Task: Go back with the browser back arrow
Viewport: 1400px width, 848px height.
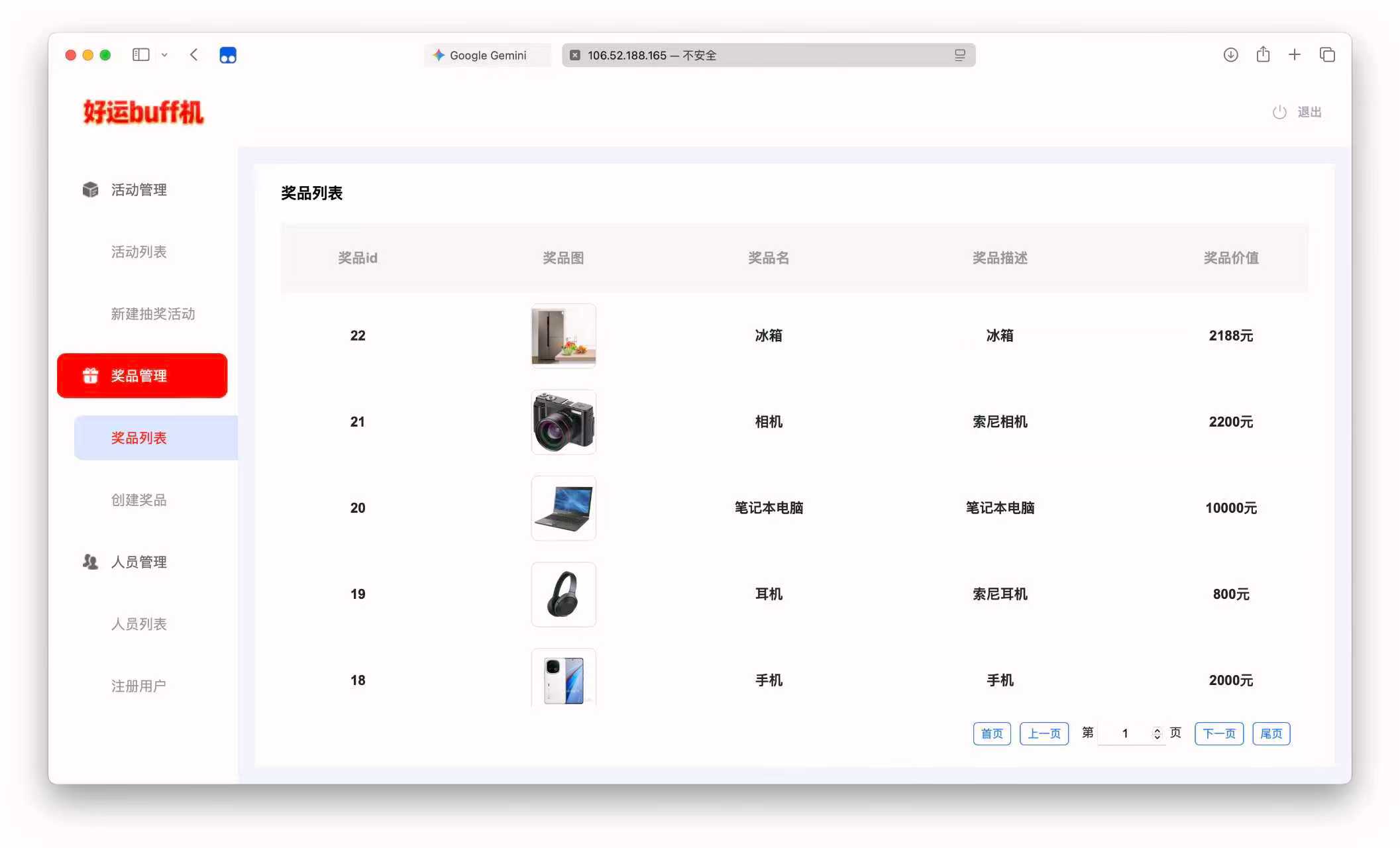Action: coord(194,55)
